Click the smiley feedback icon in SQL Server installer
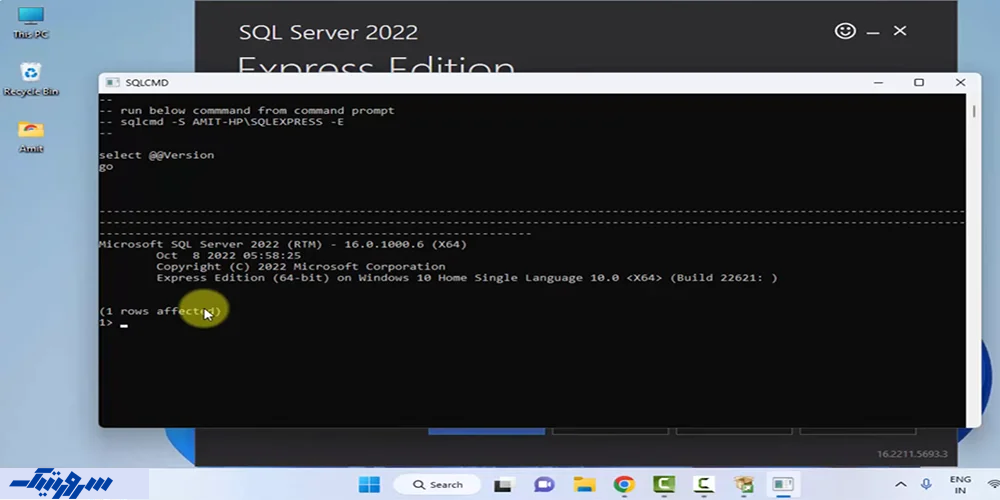The image size is (1000, 500). click(845, 31)
